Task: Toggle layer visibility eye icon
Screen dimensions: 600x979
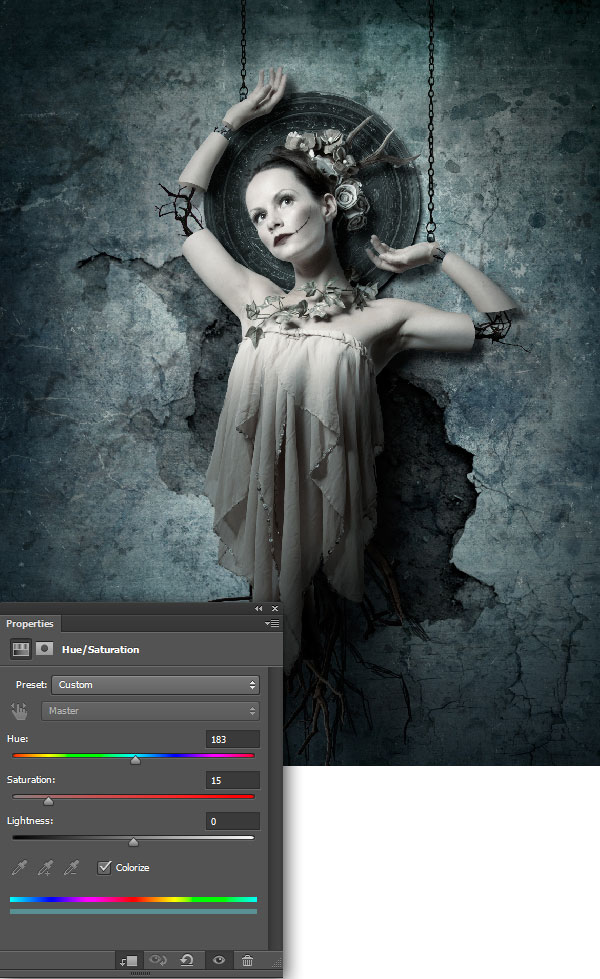Action: coord(219,960)
